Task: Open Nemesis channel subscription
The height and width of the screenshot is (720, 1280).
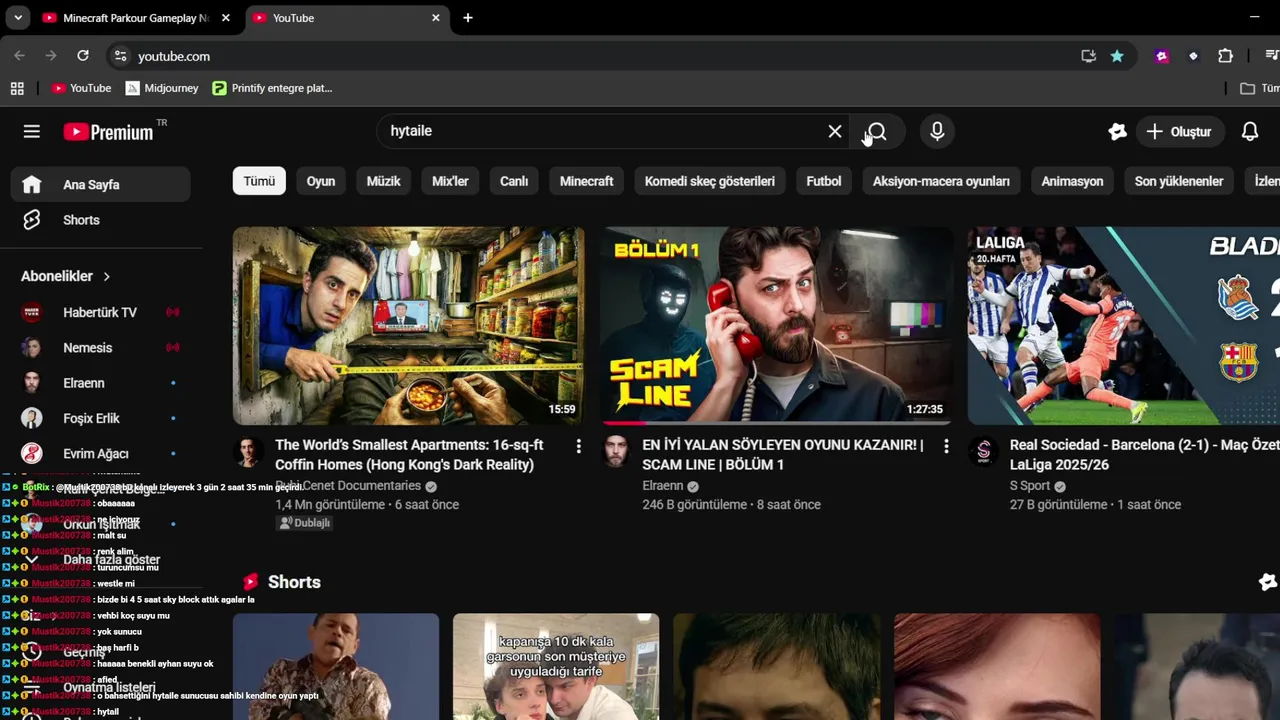Action: pyautogui.click(x=100, y=348)
